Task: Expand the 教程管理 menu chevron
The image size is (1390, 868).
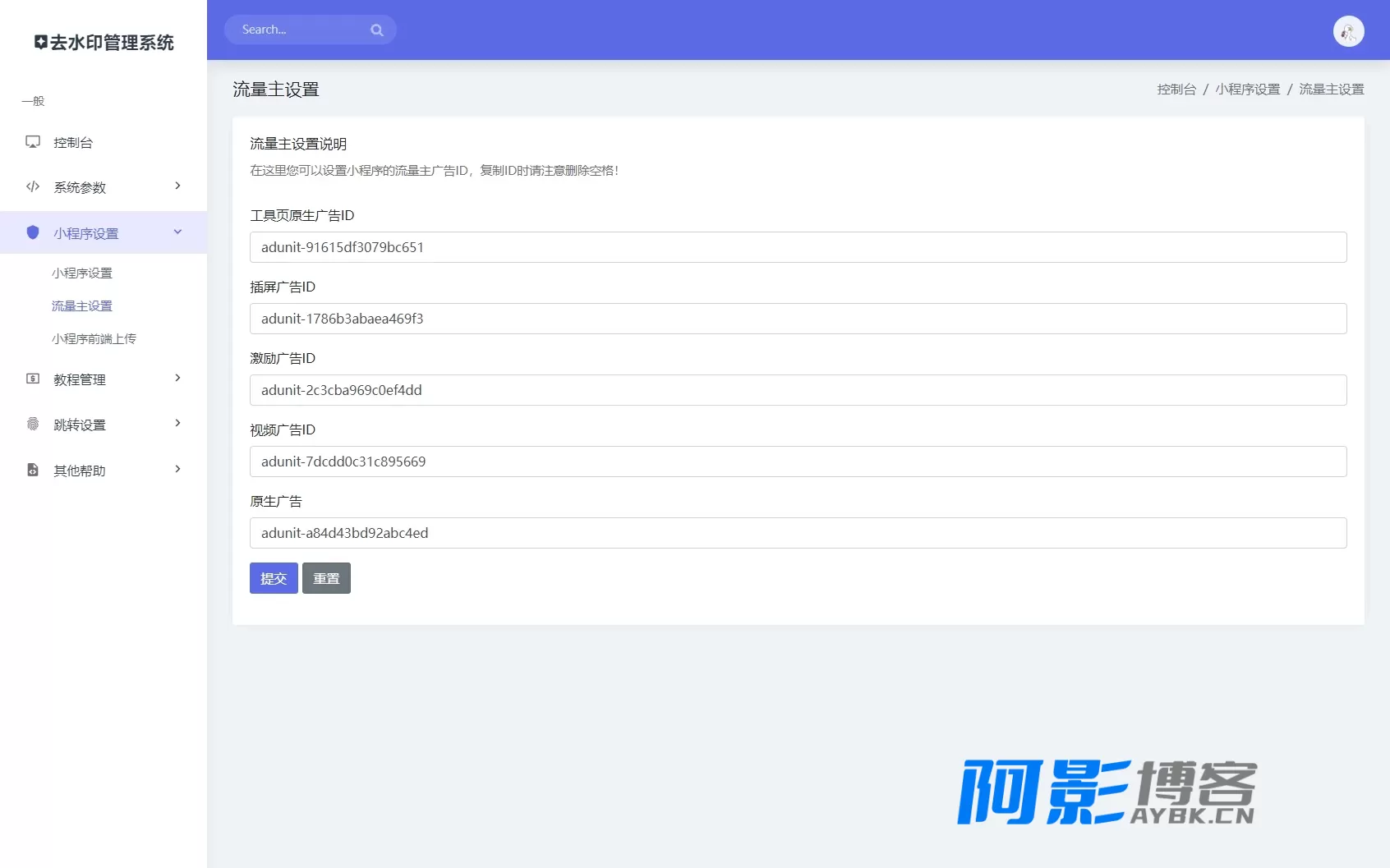Action: 177,378
